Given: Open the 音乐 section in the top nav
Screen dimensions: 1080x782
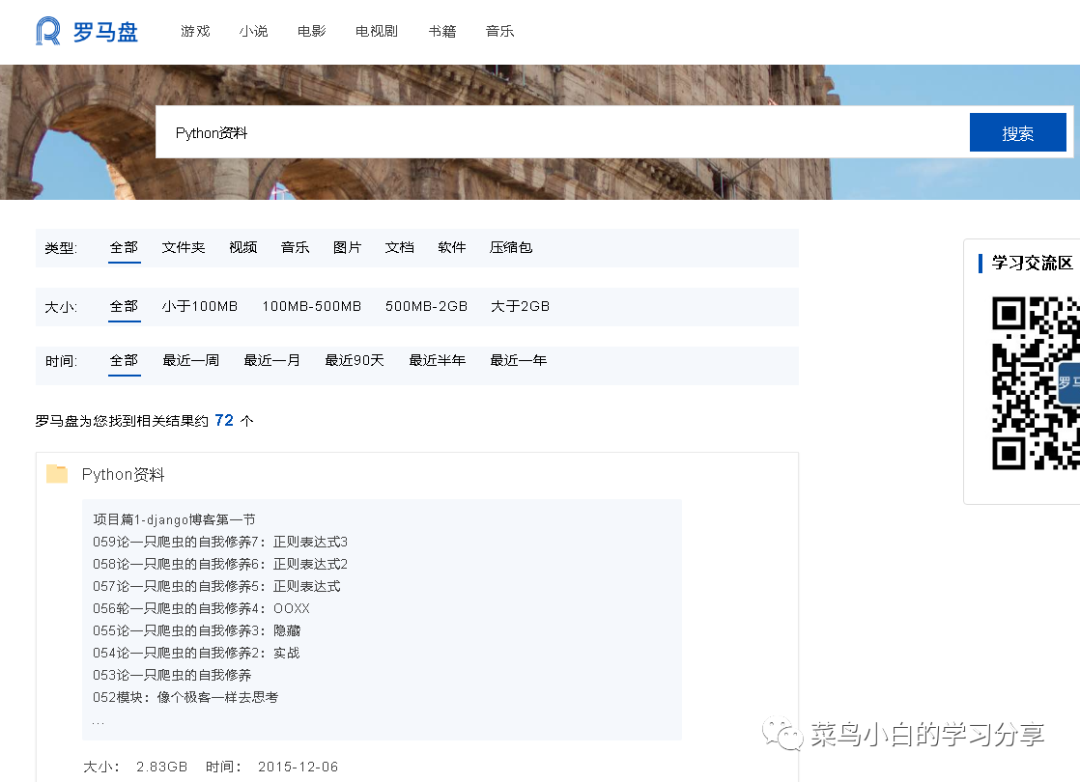Looking at the screenshot, I should point(499,31).
